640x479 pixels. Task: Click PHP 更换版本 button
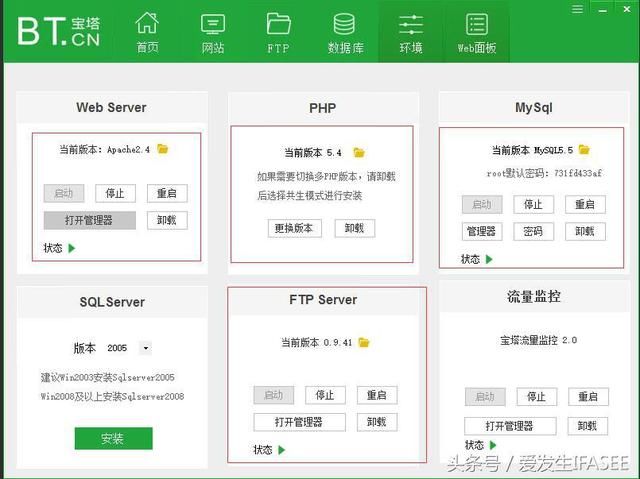tap(294, 228)
